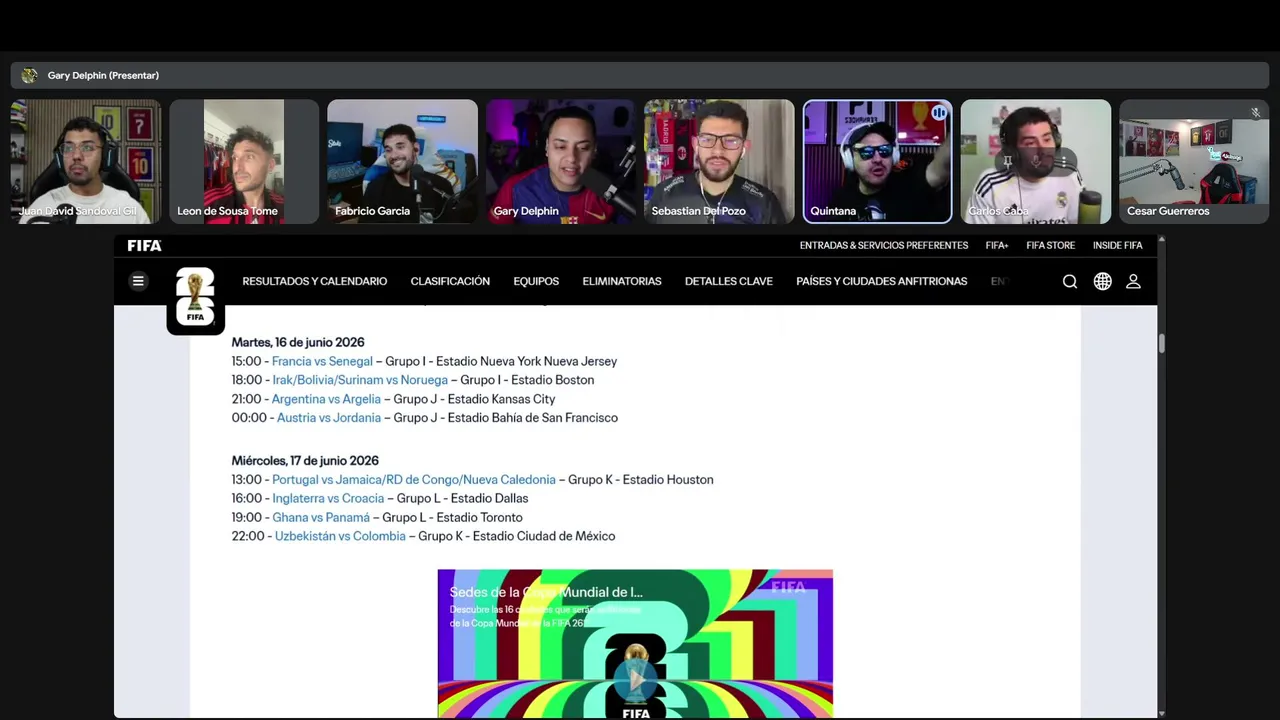Open the Uzbekistán vs Colombia match

tap(340, 536)
